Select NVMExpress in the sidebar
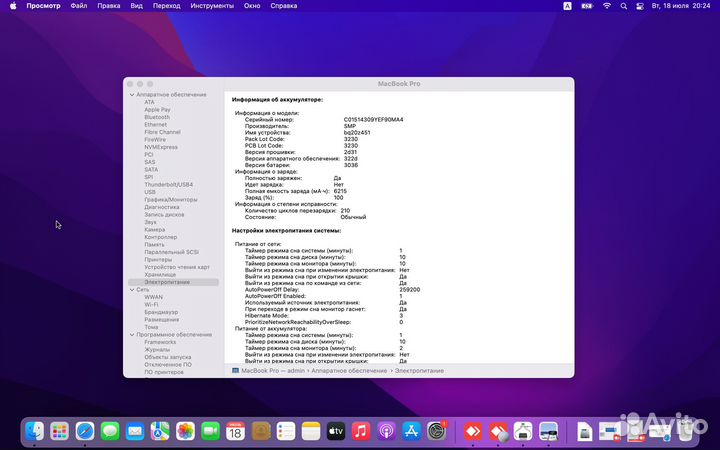This screenshot has height=450, width=720. coord(161,147)
